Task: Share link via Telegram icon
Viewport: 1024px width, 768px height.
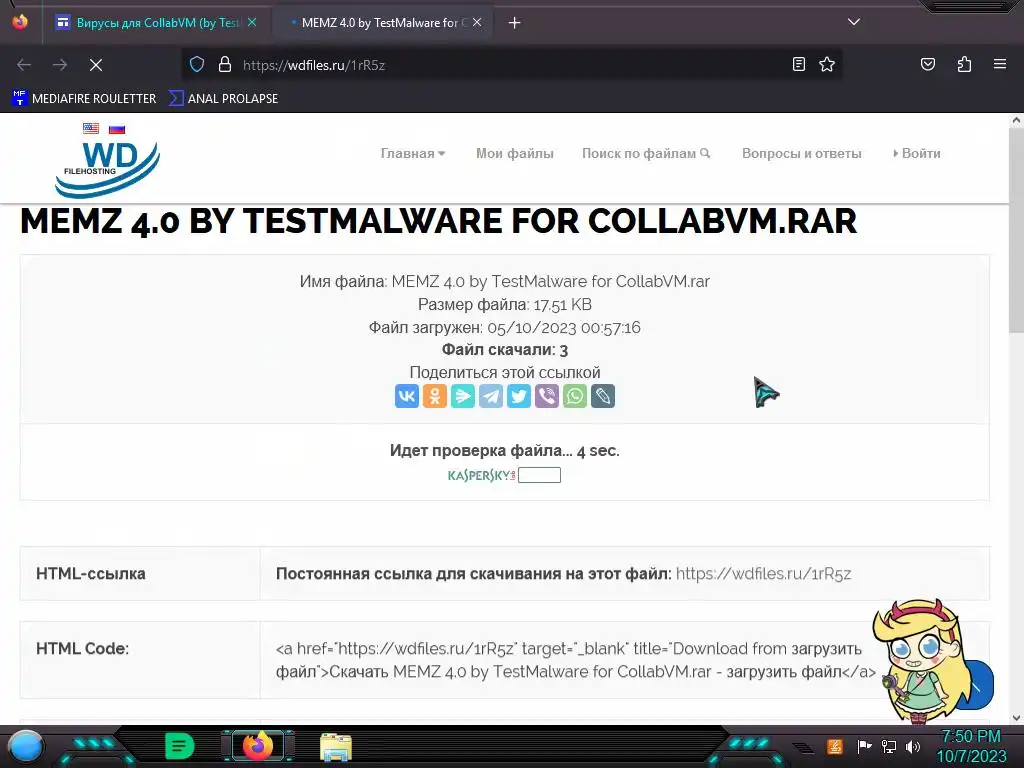Action: (x=490, y=396)
